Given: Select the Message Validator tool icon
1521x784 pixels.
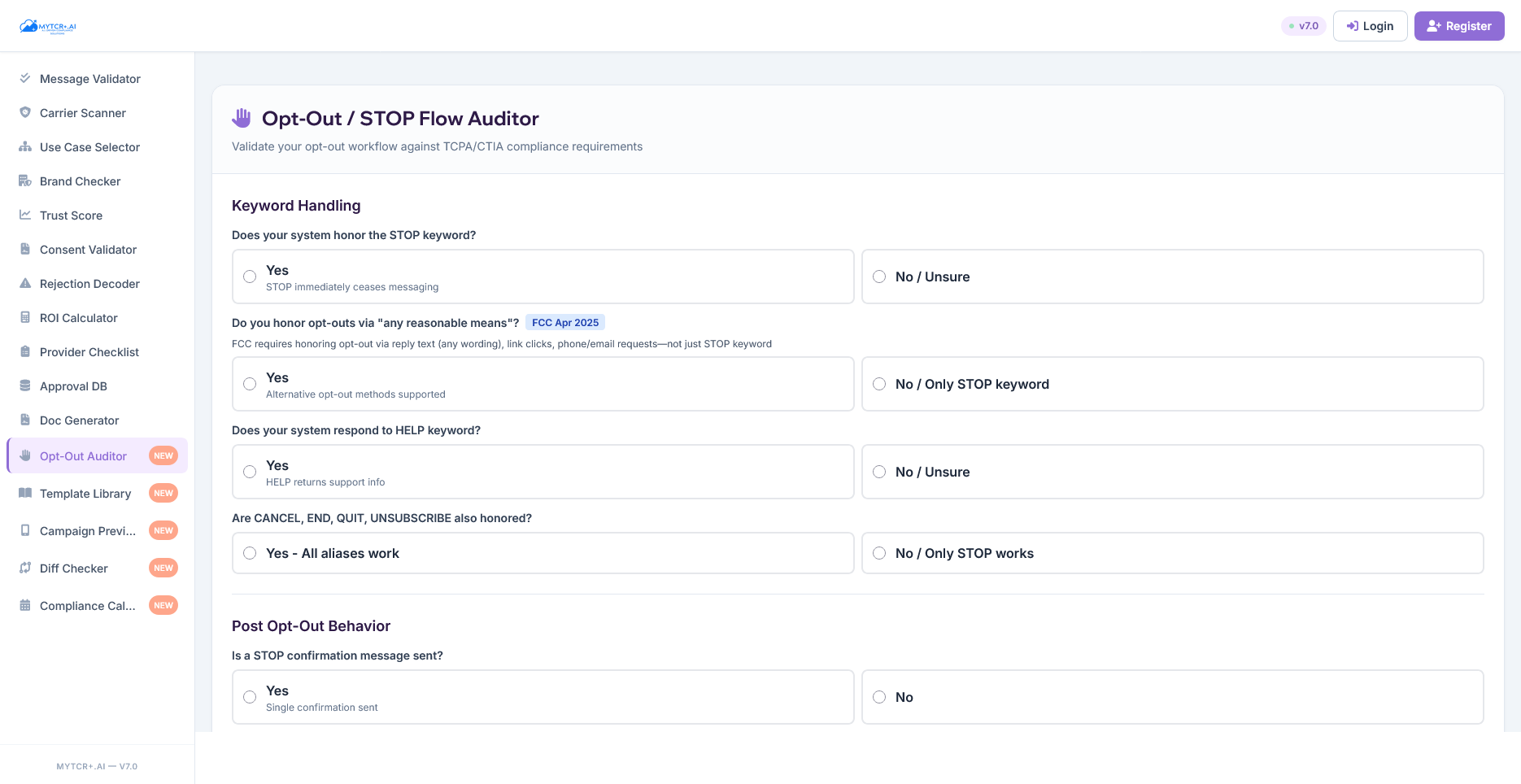Looking at the screenshot, I should point(24,78).
